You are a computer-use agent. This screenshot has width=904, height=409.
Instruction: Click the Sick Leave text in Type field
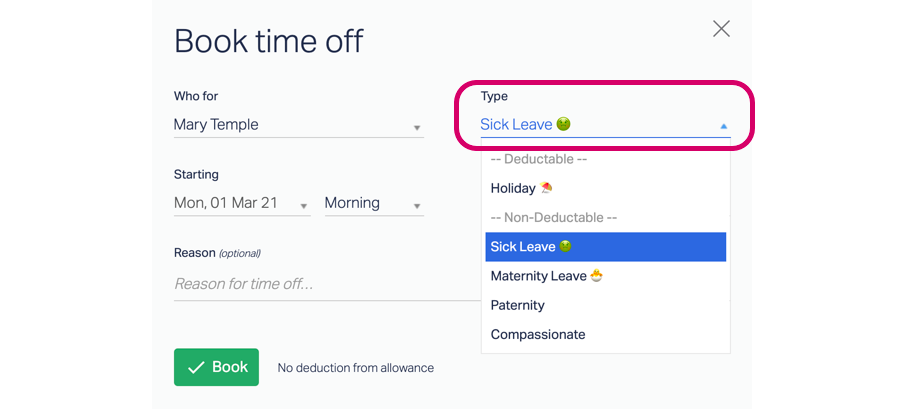(x=516, y=124)
